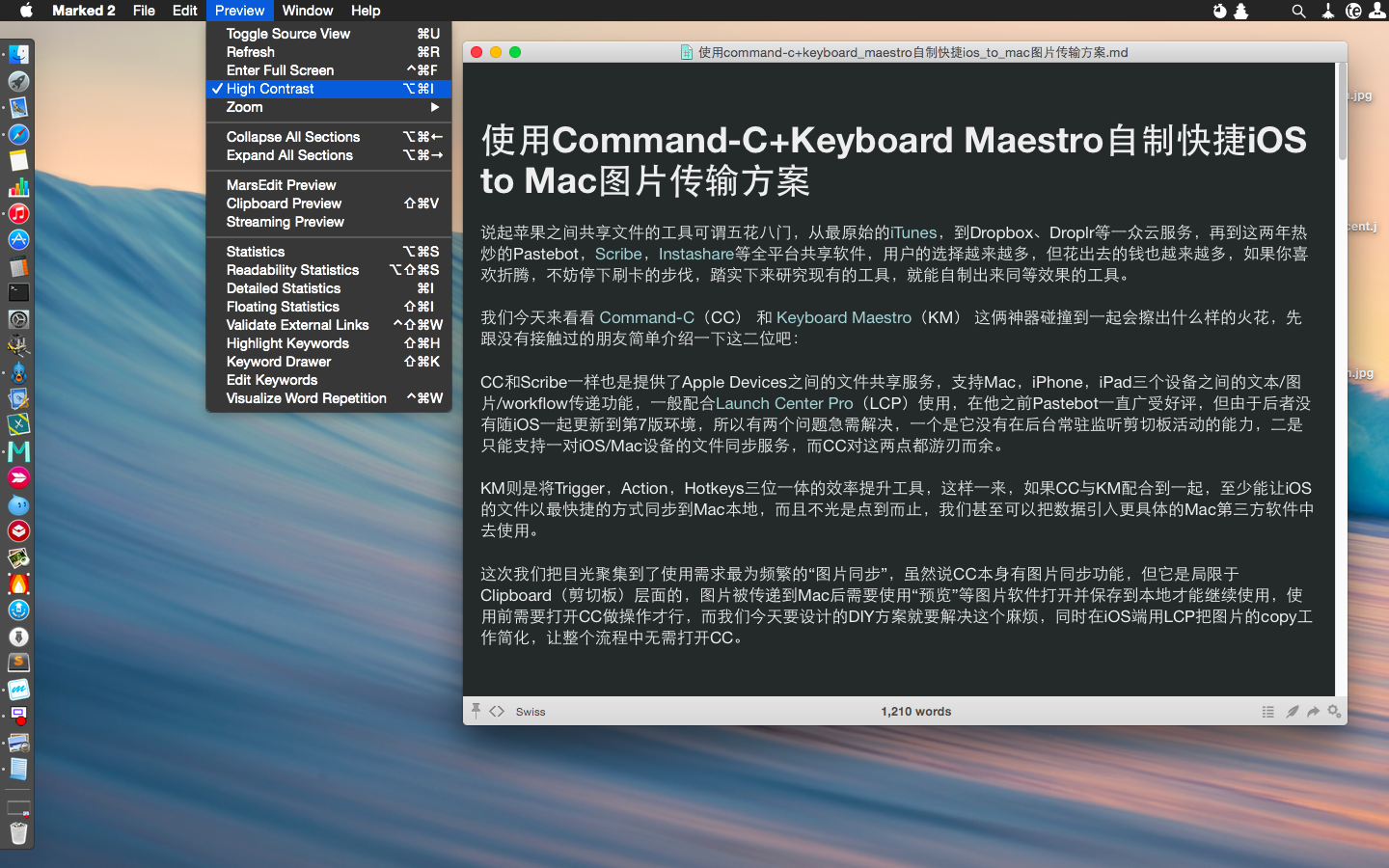Image resolution: width=1389 pixels, height=868 pixels.
Task: Open the Calculator icon in the Dock
Action: [18, 266]
